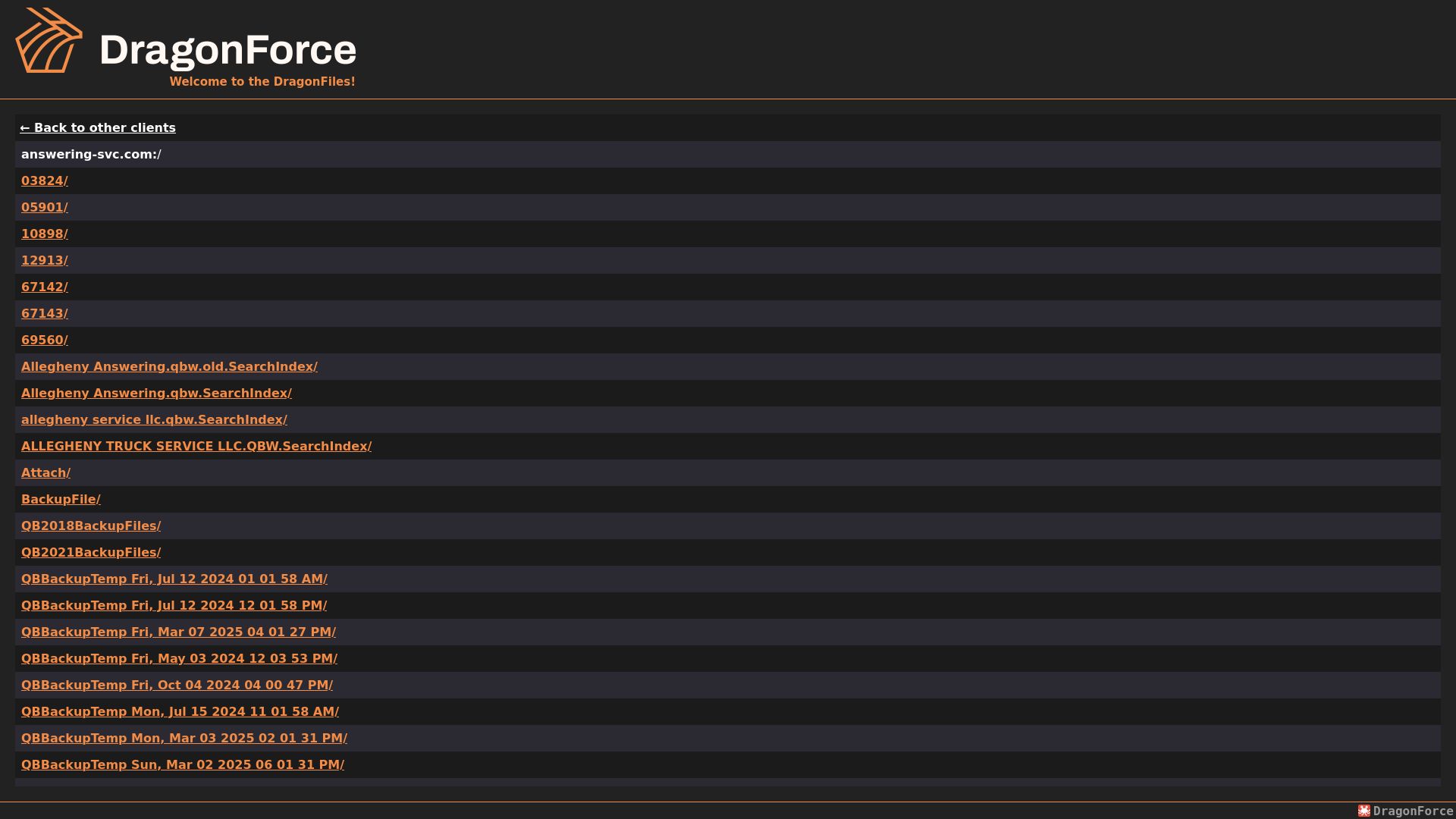The width and height of the screenshot is (1456, 819).
Task: Open QBBackupTemp Sun, Mar 02 2025 folder
Action: (x=183, y=764)
